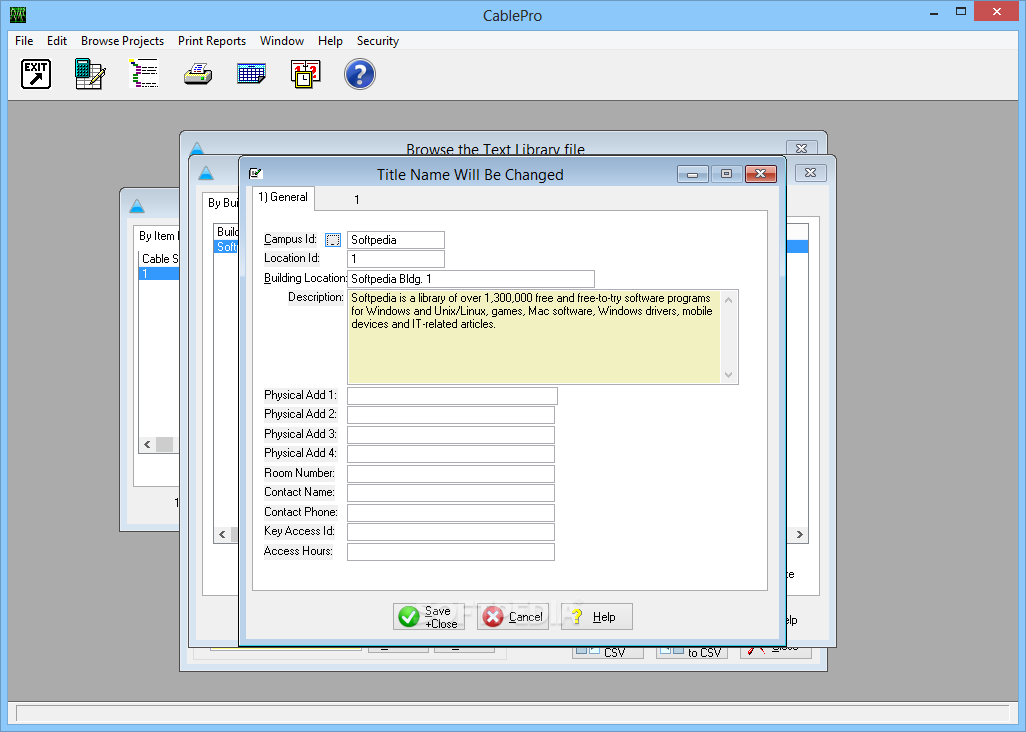Screen dimensions: 1026x732
Task: Click the right scroll arrow in the background browse list
Action: [x=800, y=534]
